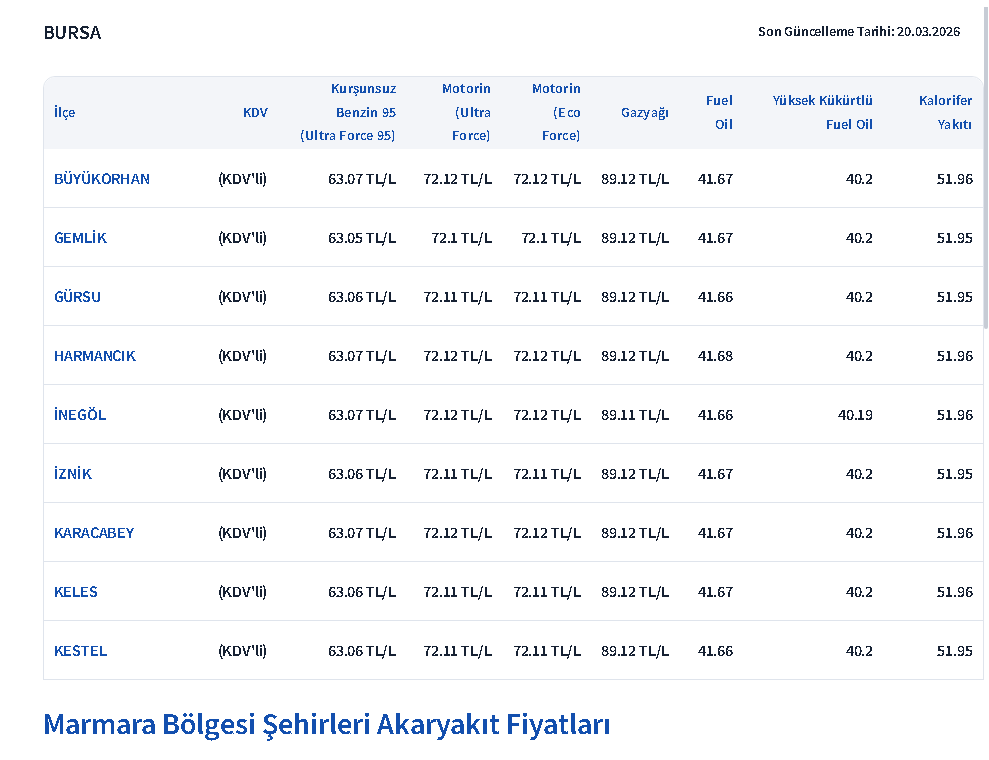Open the HARMANCIK district link

[x=95, y=356]
